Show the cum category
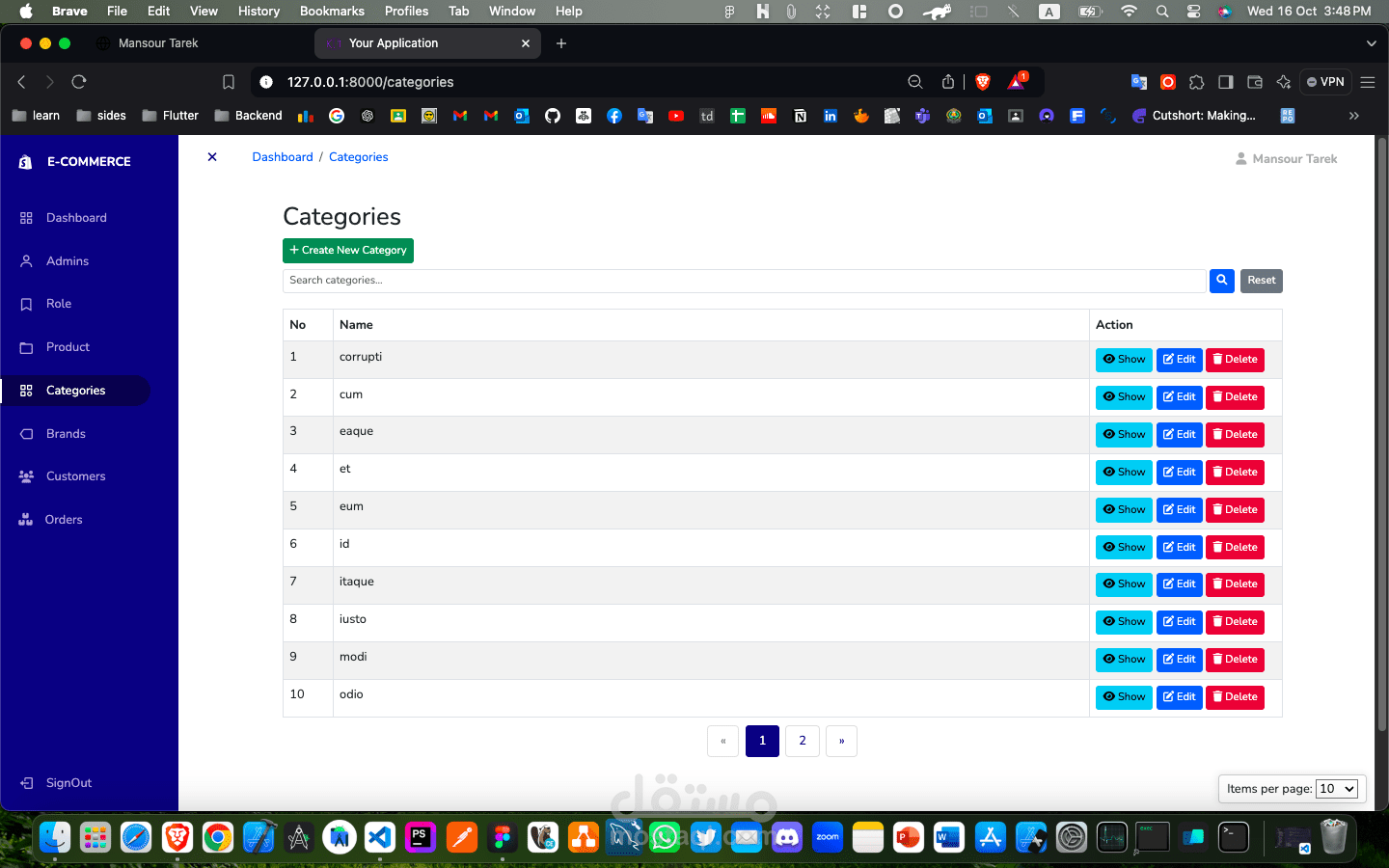 [x=1124, y=397]
